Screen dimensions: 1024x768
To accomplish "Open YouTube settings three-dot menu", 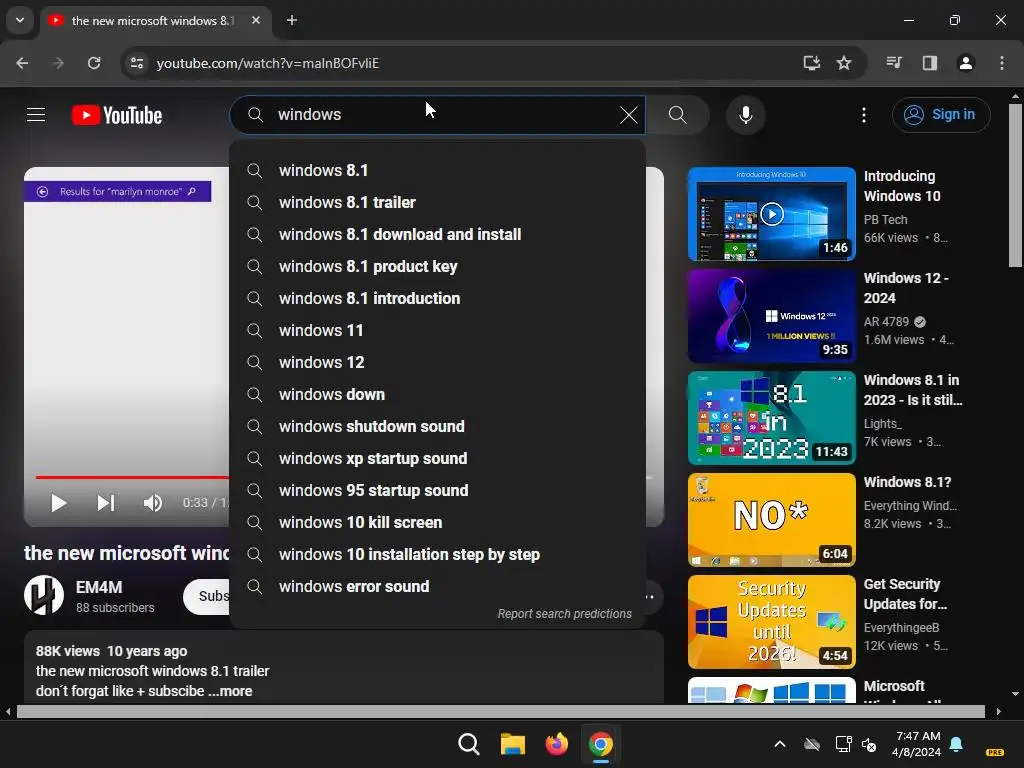I will (x=863, y=115).
